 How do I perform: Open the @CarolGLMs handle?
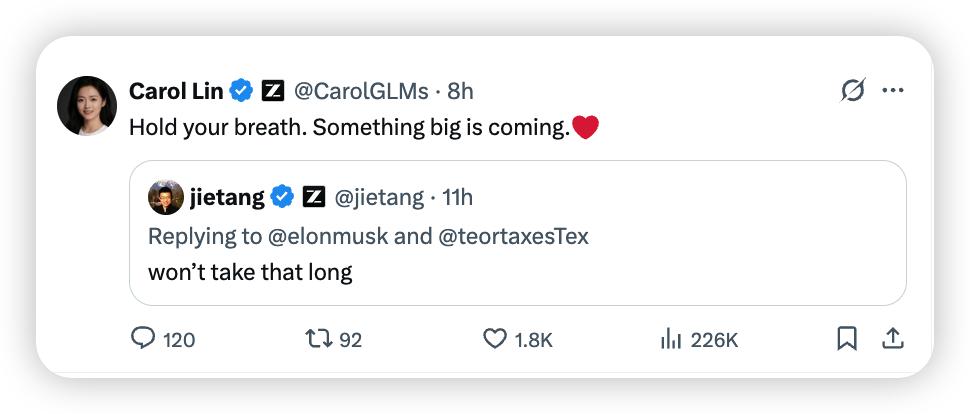[x=361, y=91]
